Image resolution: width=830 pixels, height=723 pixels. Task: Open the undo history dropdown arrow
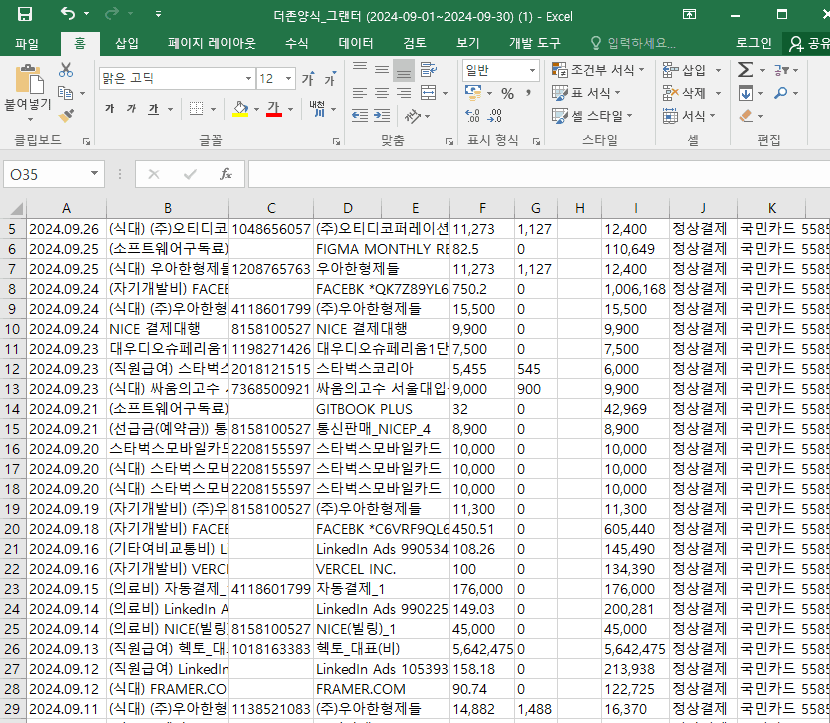point(87,14)
